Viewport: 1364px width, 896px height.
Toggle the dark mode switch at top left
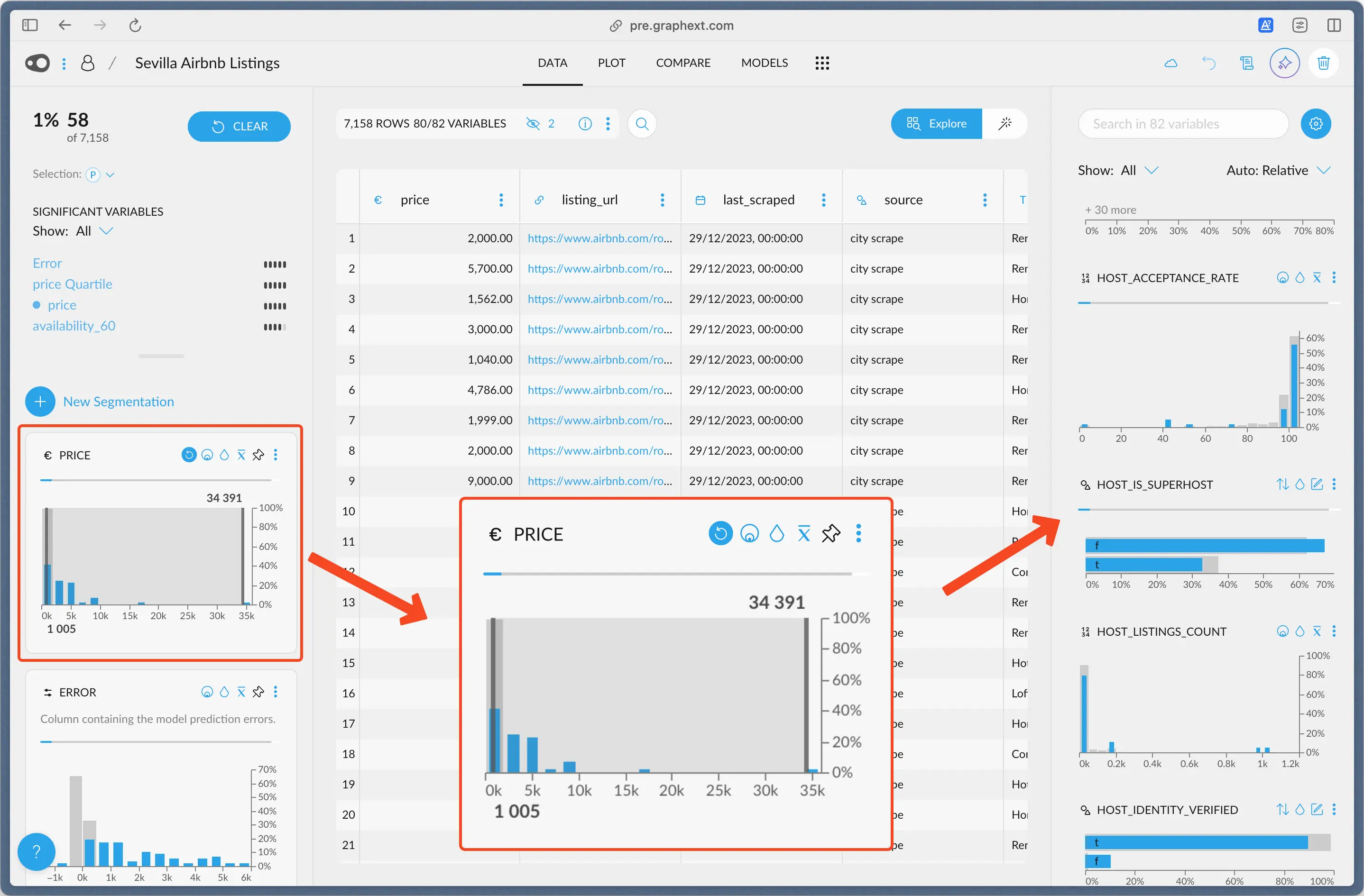38,63
